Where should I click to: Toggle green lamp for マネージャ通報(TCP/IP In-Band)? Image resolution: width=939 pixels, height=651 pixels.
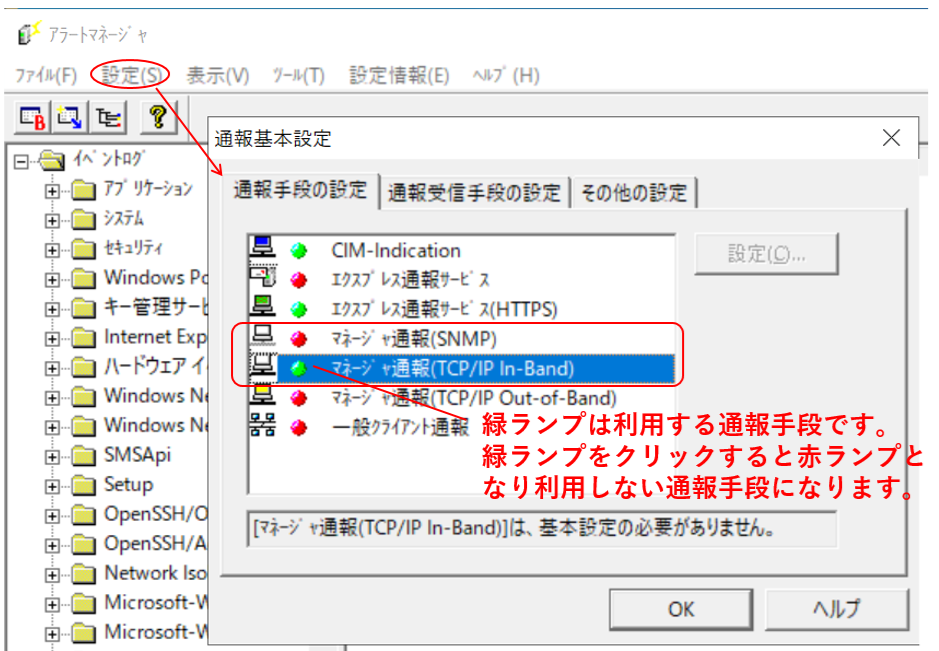(x=298, y=369)
